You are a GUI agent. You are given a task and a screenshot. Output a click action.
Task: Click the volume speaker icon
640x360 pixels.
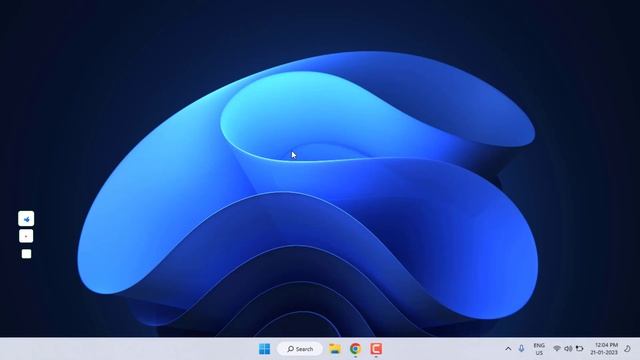568,349
